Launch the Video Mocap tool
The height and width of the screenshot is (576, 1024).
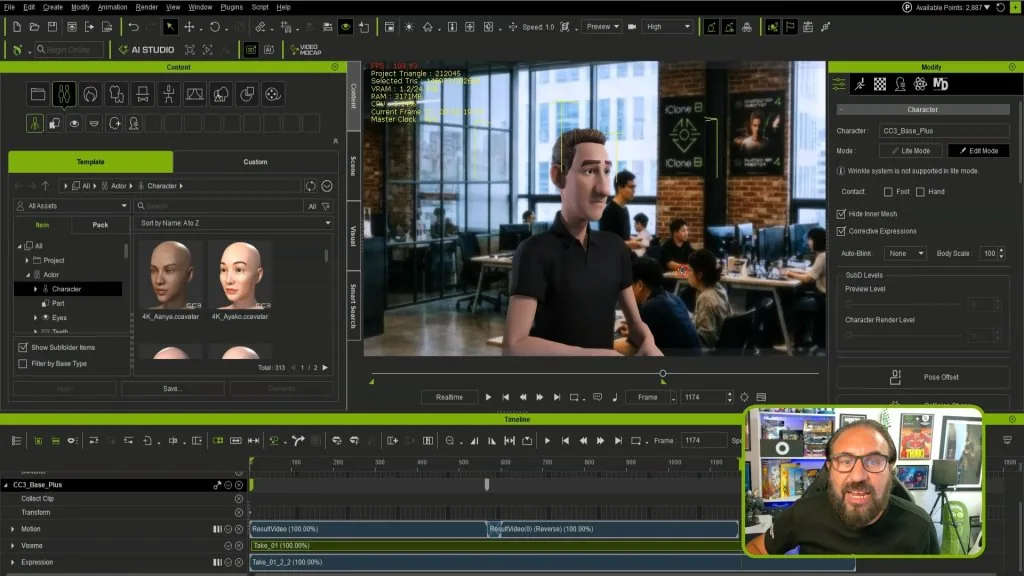(306, 50)
